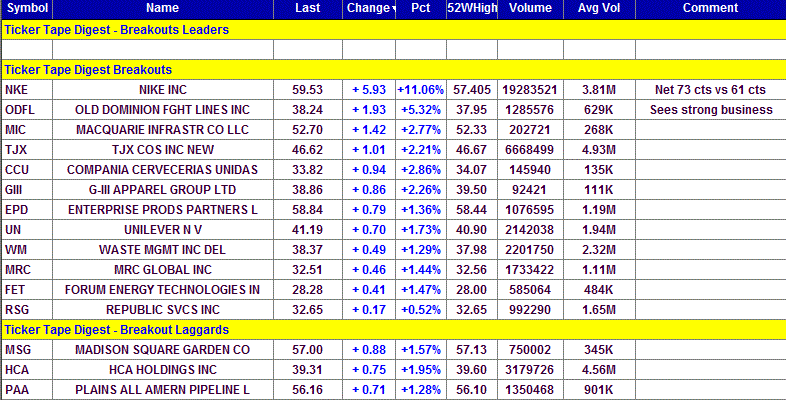Select the Ticker Tape Digest Breakouts heading
The width and height of the screenshot is (786, 400).
coord(88,70)
